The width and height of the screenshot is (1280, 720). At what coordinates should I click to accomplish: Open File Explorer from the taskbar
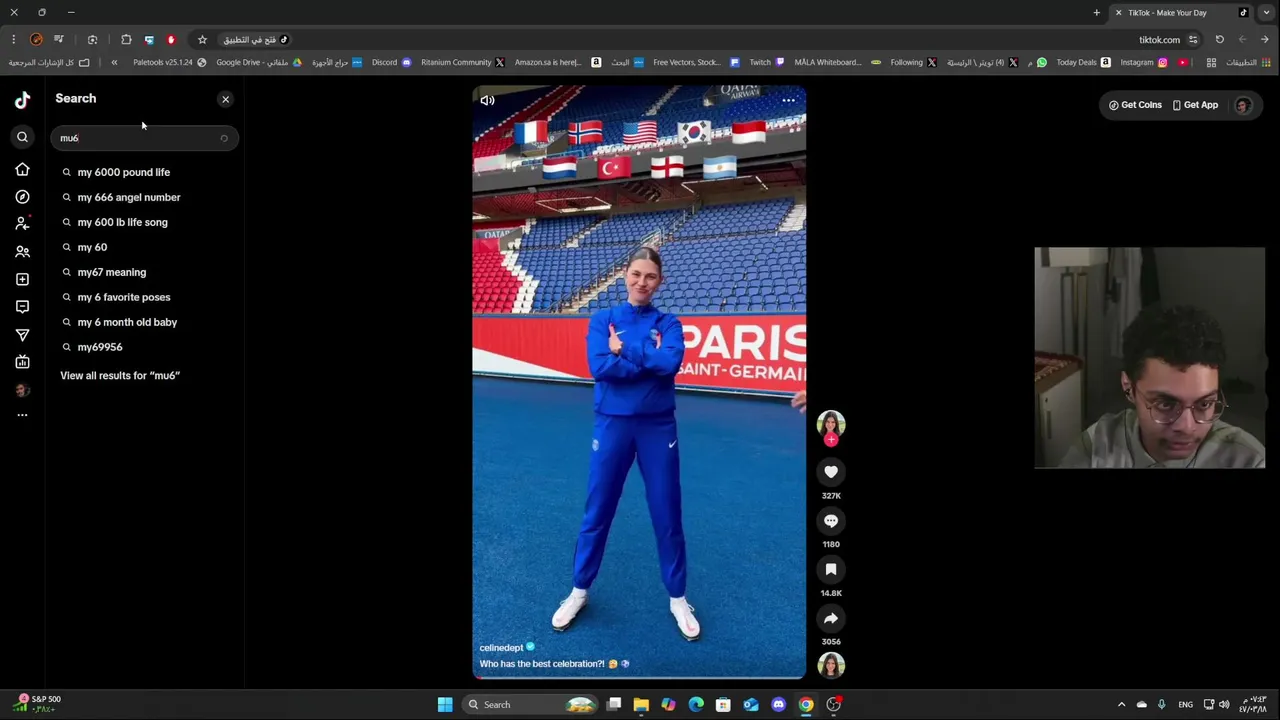pos(641,705)
